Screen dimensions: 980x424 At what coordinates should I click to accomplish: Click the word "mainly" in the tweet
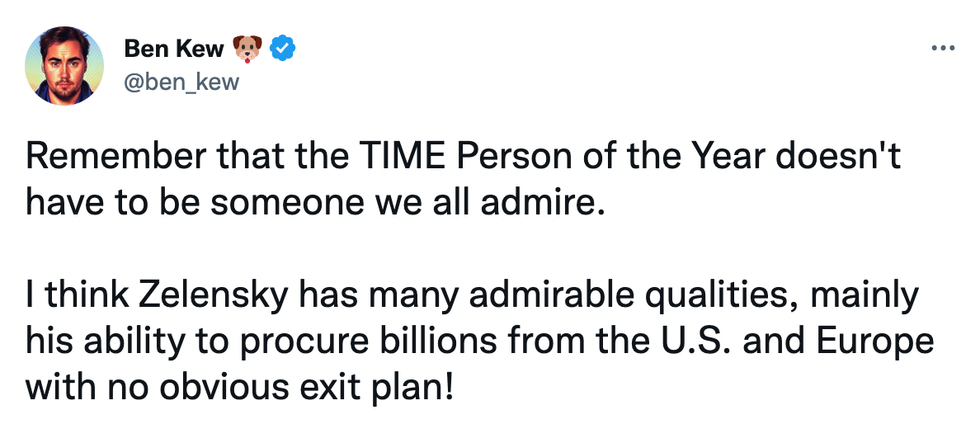tap(869, 295)
